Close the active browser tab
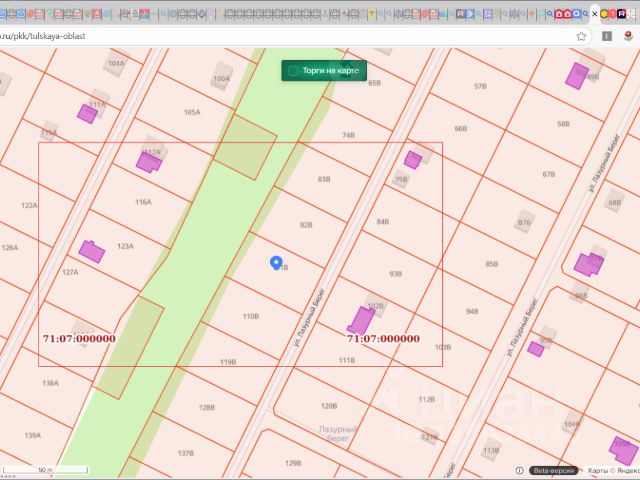This screenshot has height=480, width=640. coord(595,14)
